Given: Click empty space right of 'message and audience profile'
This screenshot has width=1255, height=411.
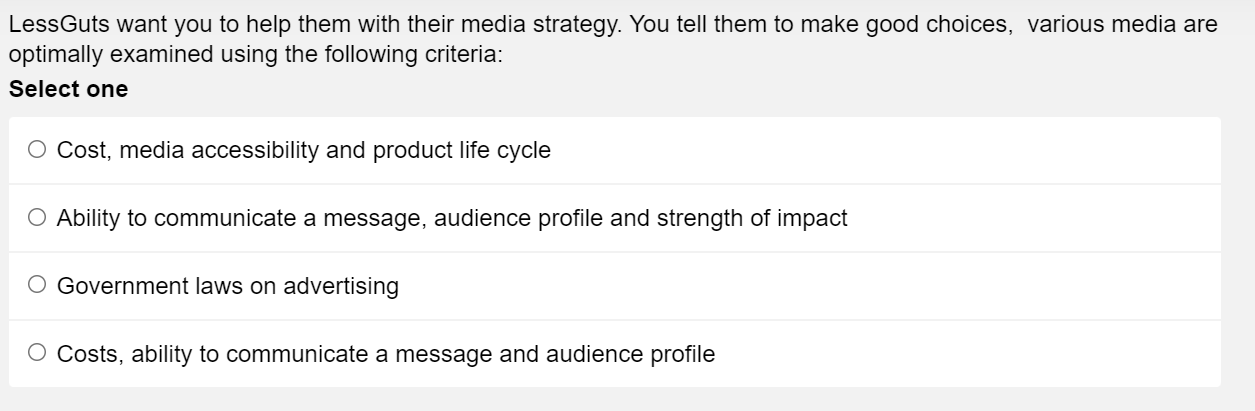Looking at the screenshot, I should tap(960, 354).
